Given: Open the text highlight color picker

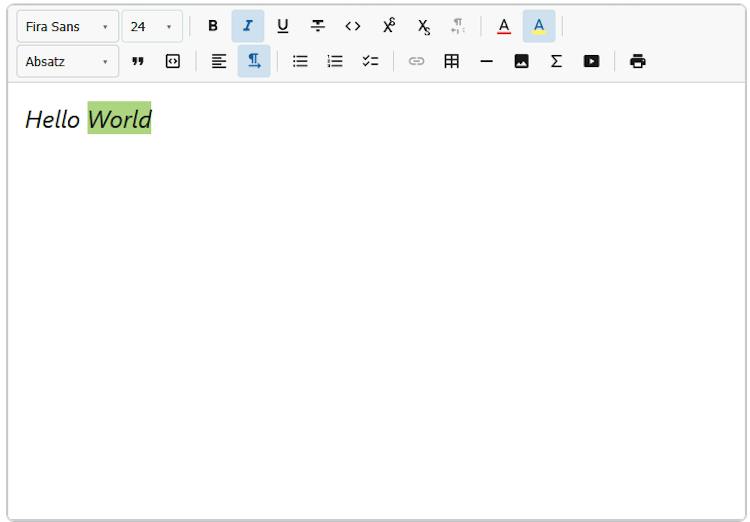Looking at the screenshot, I should (539, 26).
